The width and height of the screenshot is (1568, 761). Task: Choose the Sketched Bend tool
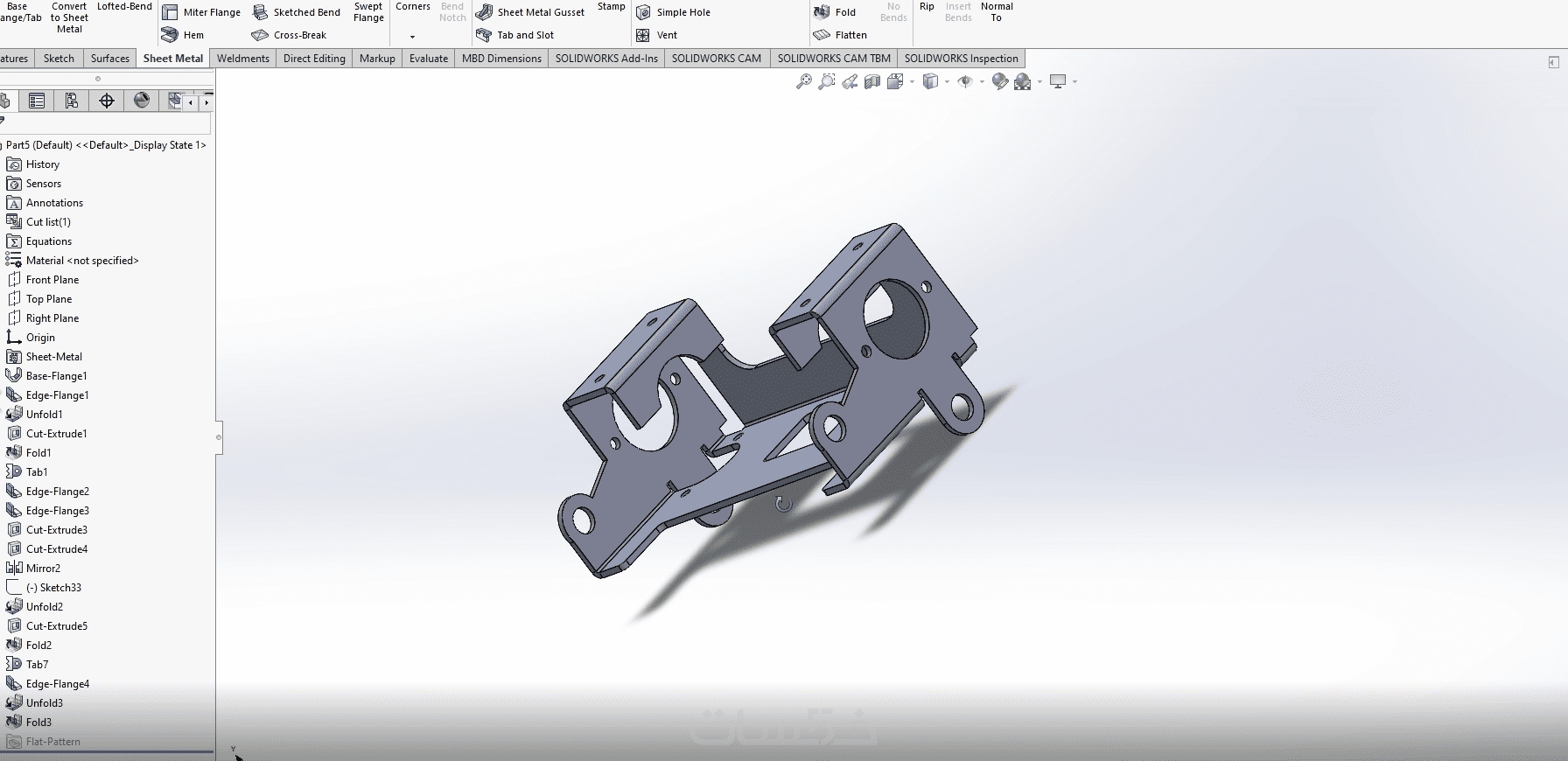coord(297,12)
